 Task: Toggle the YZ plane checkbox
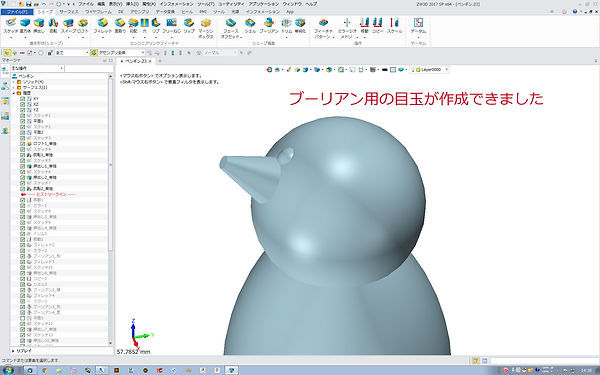23,110
